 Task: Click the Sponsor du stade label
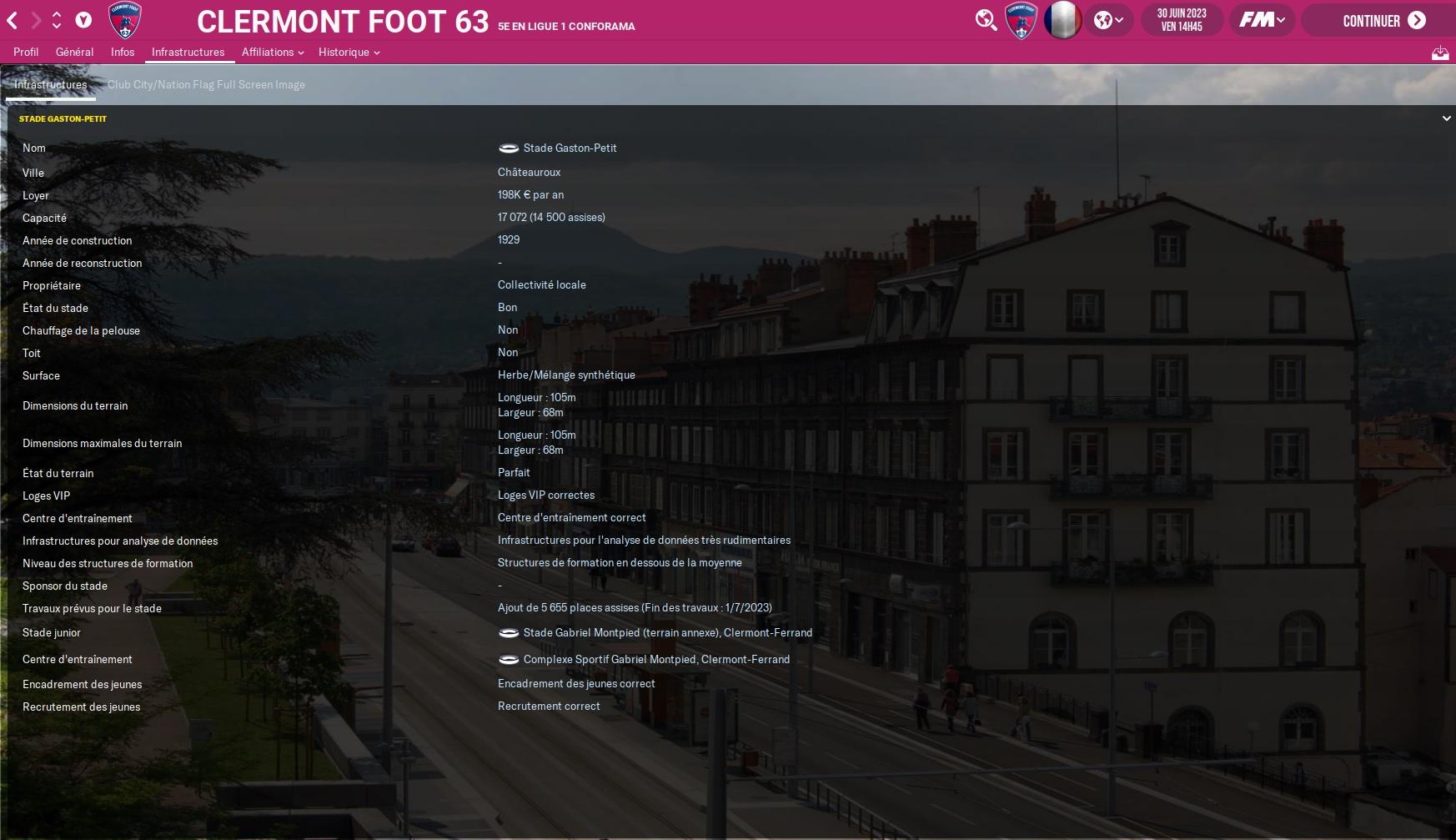tap(65, 586)
